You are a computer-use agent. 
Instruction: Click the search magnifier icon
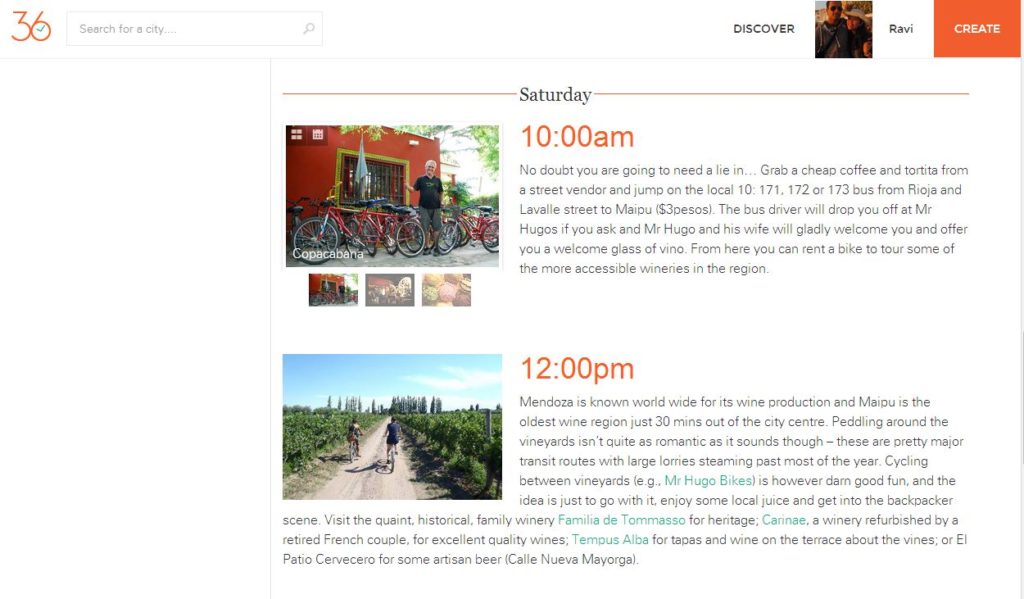click(x=309, y=29)
